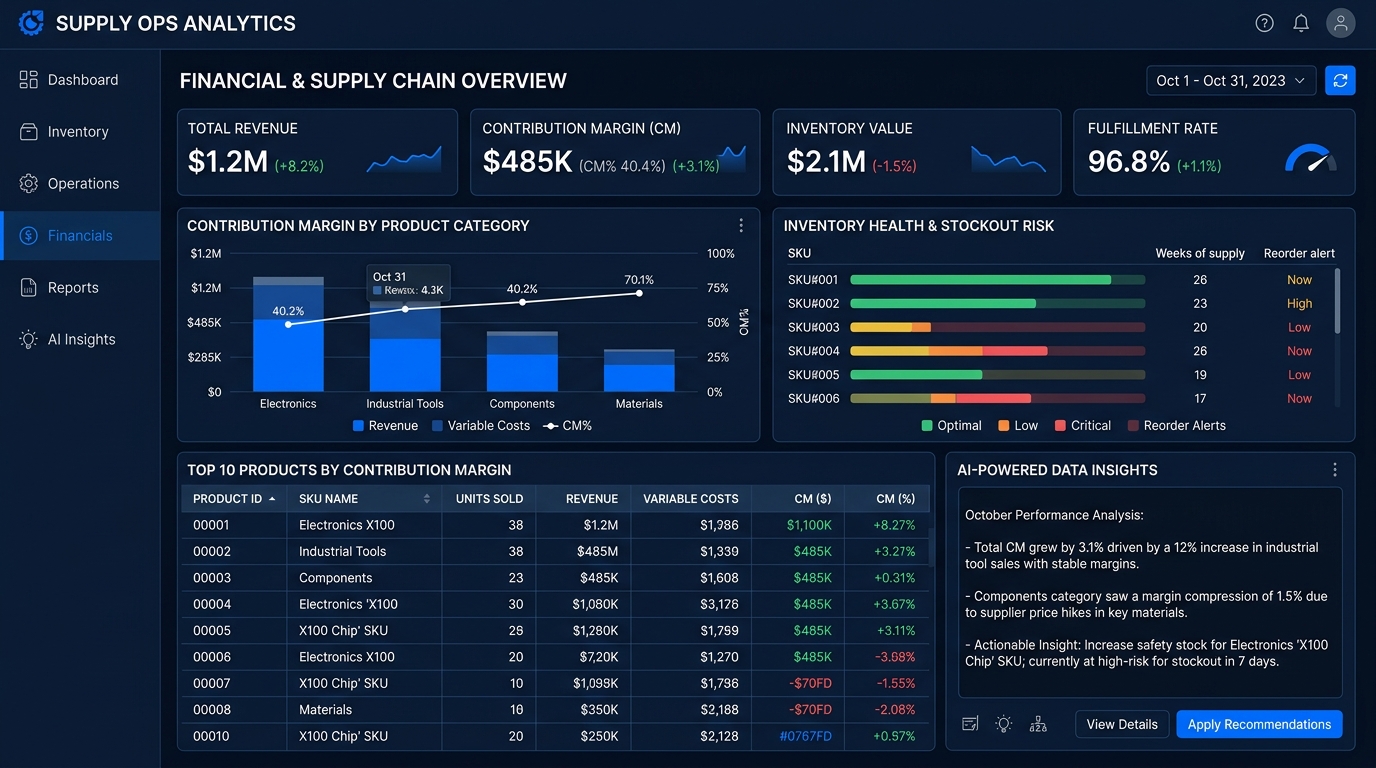Sort by Variable Costs column header
The height and width of the screenshot is (768, 1376).
[x=690, y=499]
